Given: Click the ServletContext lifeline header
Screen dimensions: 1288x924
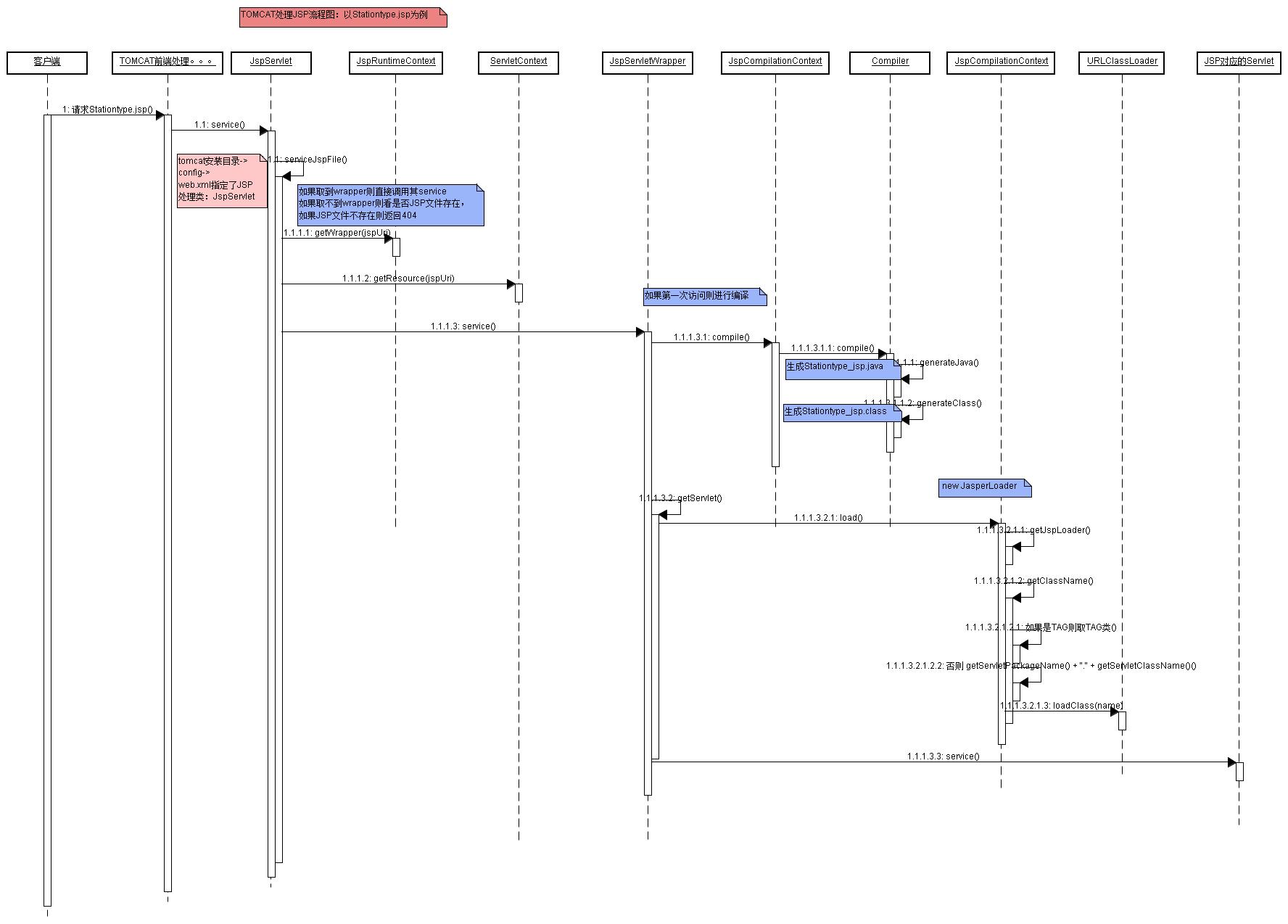Looking at the screenshot, I should coord(519,63).
